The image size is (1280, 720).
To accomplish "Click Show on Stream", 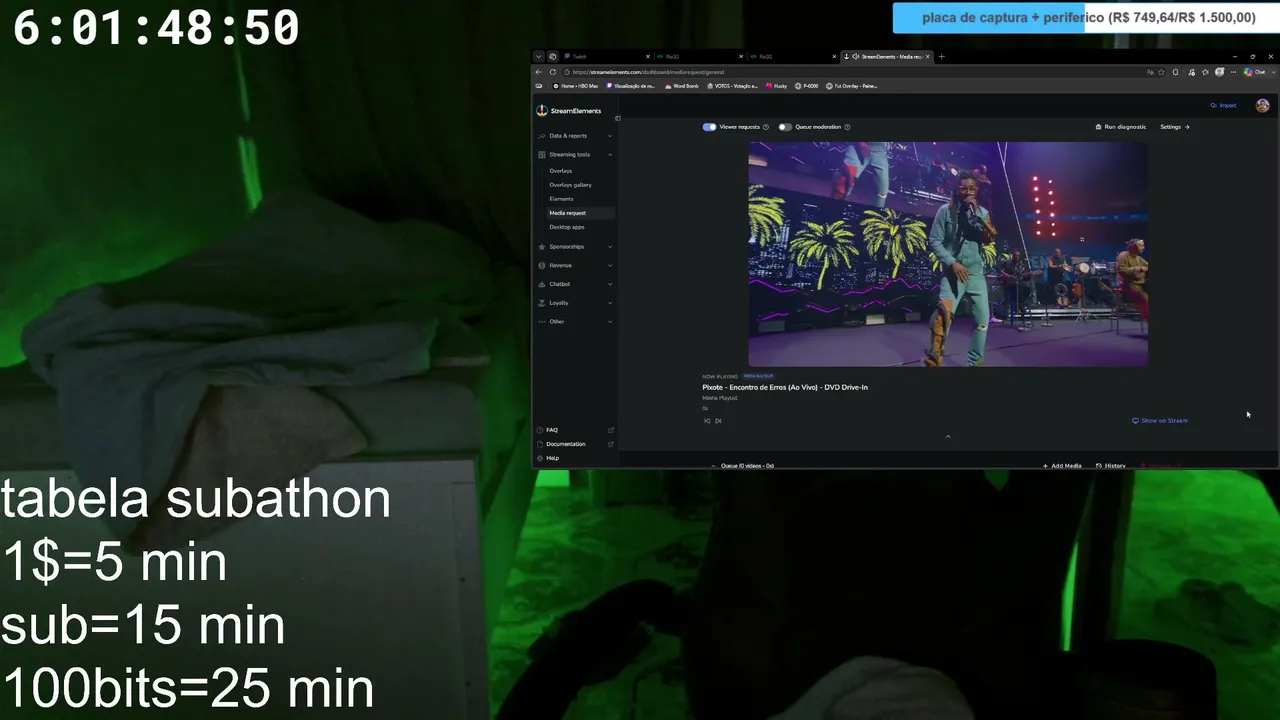I will point(1160,421).
